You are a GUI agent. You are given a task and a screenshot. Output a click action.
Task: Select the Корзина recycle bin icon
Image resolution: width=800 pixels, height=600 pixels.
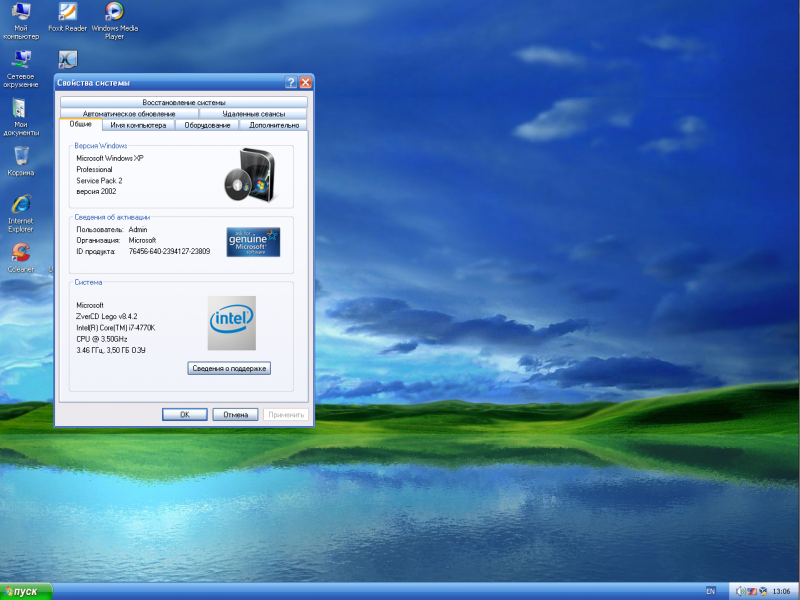click(21, 161)
